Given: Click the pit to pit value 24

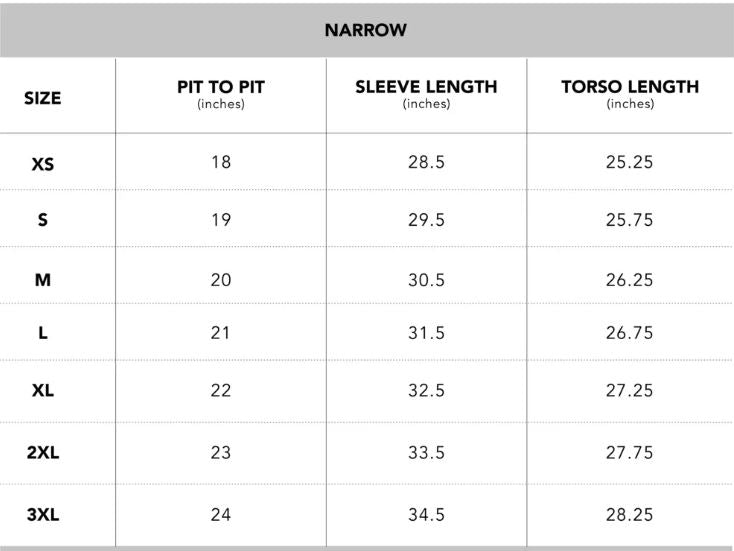Looking at the screenshot, I should [221, 516].
